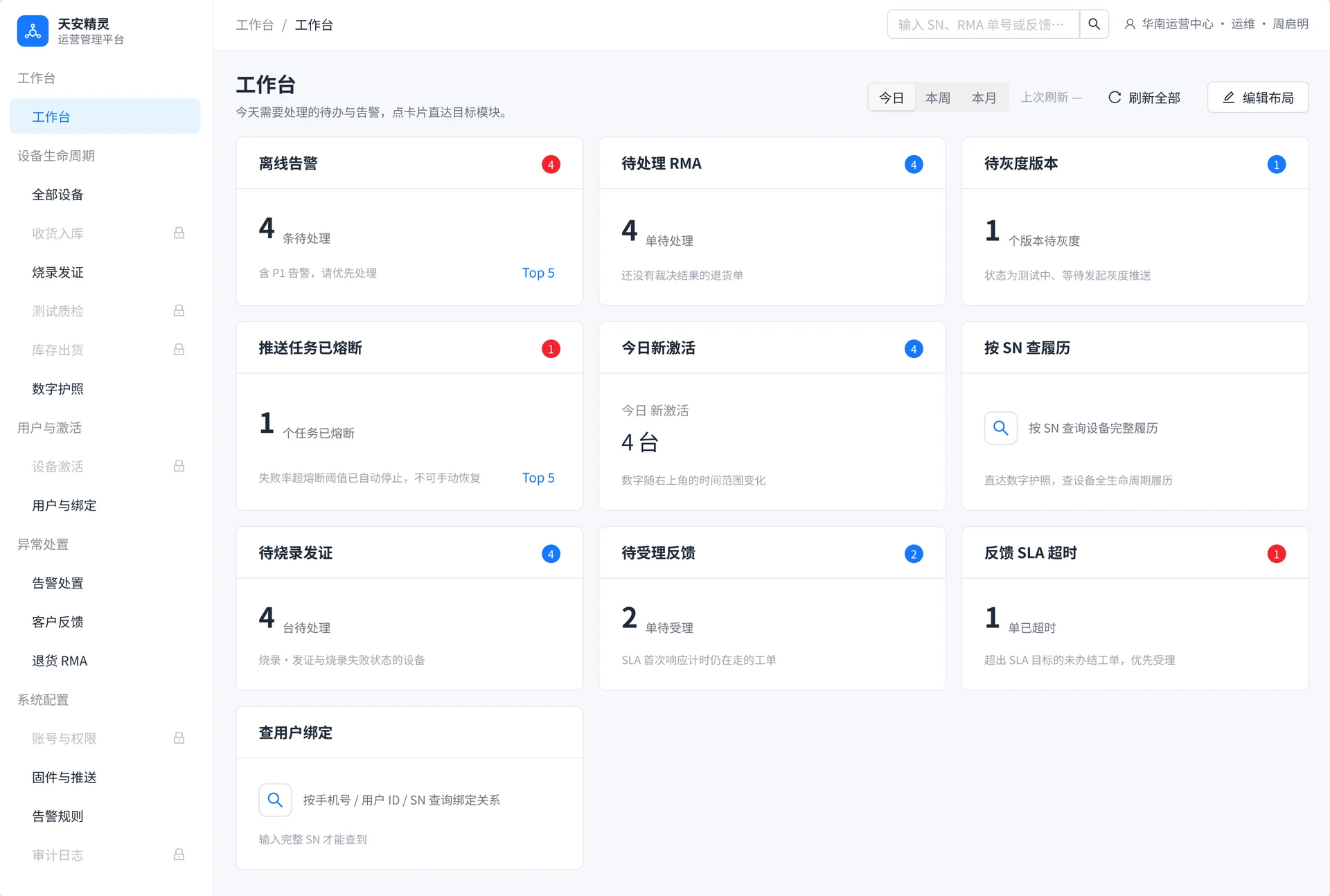
Task: Click the blue badge on 待受理反馈 card
Action: coord(914,553)
